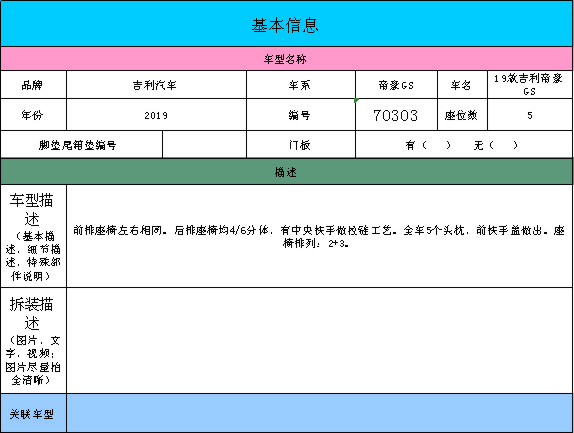The image size is (574, 433).
Task: Click the 品牌 label cell
Action: [33, 85]
